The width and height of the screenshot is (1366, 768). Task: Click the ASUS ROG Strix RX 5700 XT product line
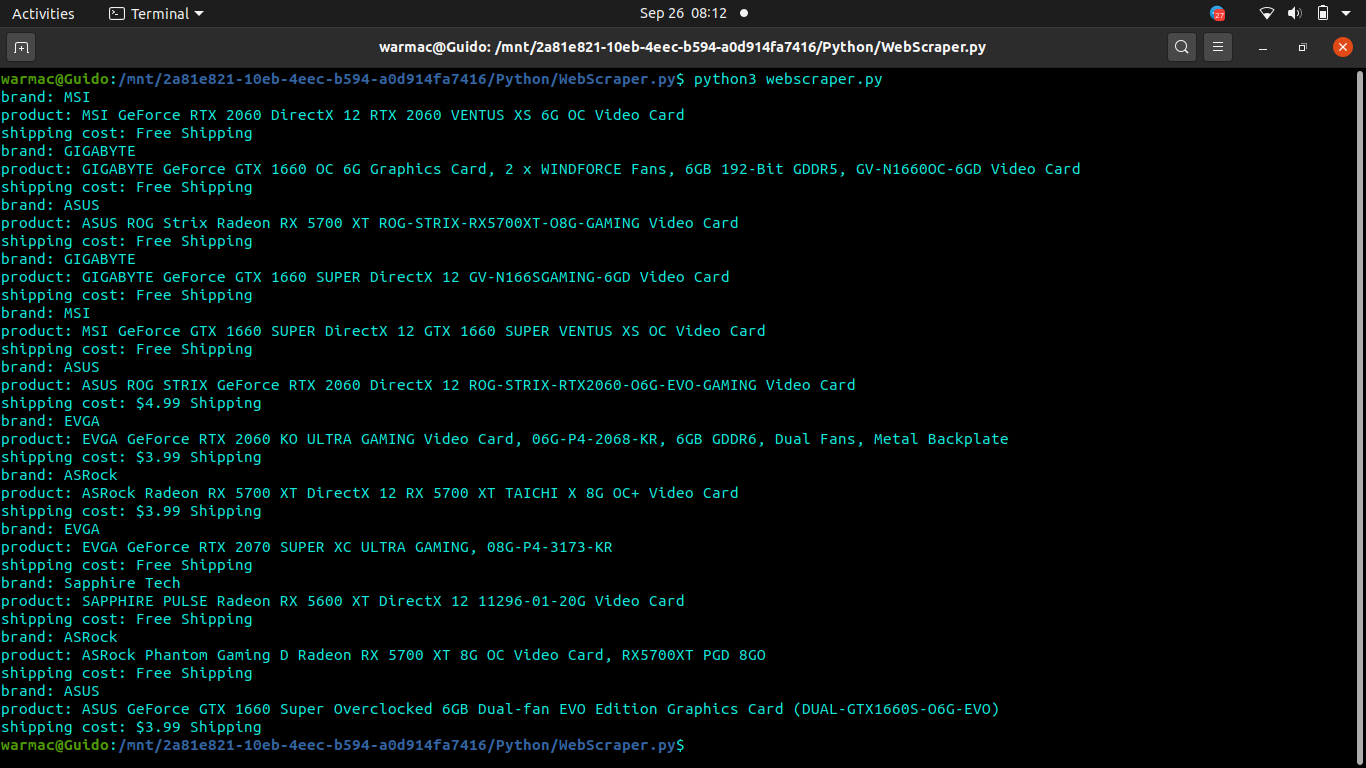click(x=370, y=223)
